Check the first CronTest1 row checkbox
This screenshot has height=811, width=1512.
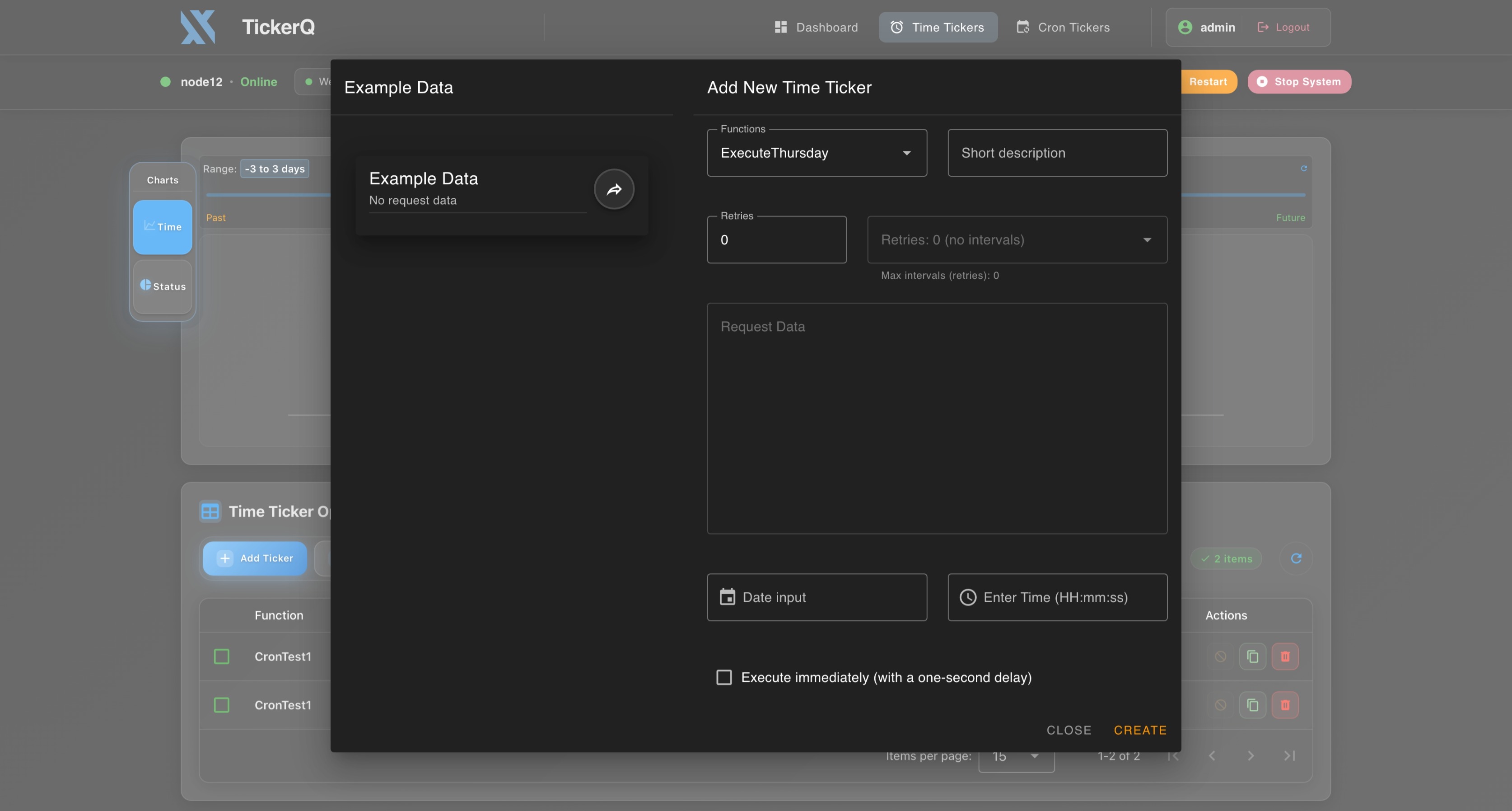221,656
